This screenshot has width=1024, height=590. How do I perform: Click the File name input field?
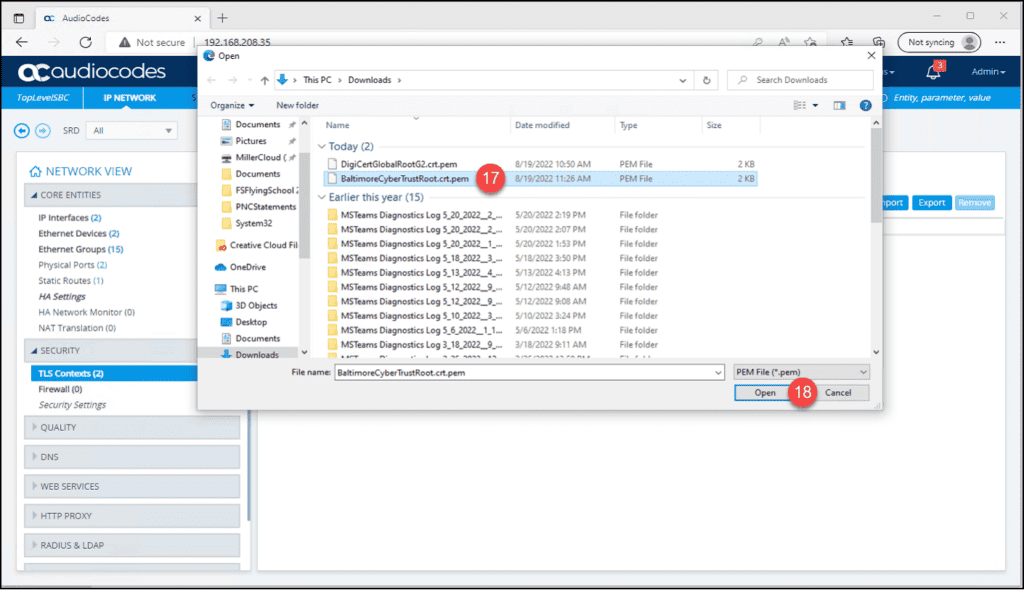click(x=529, y=372)
